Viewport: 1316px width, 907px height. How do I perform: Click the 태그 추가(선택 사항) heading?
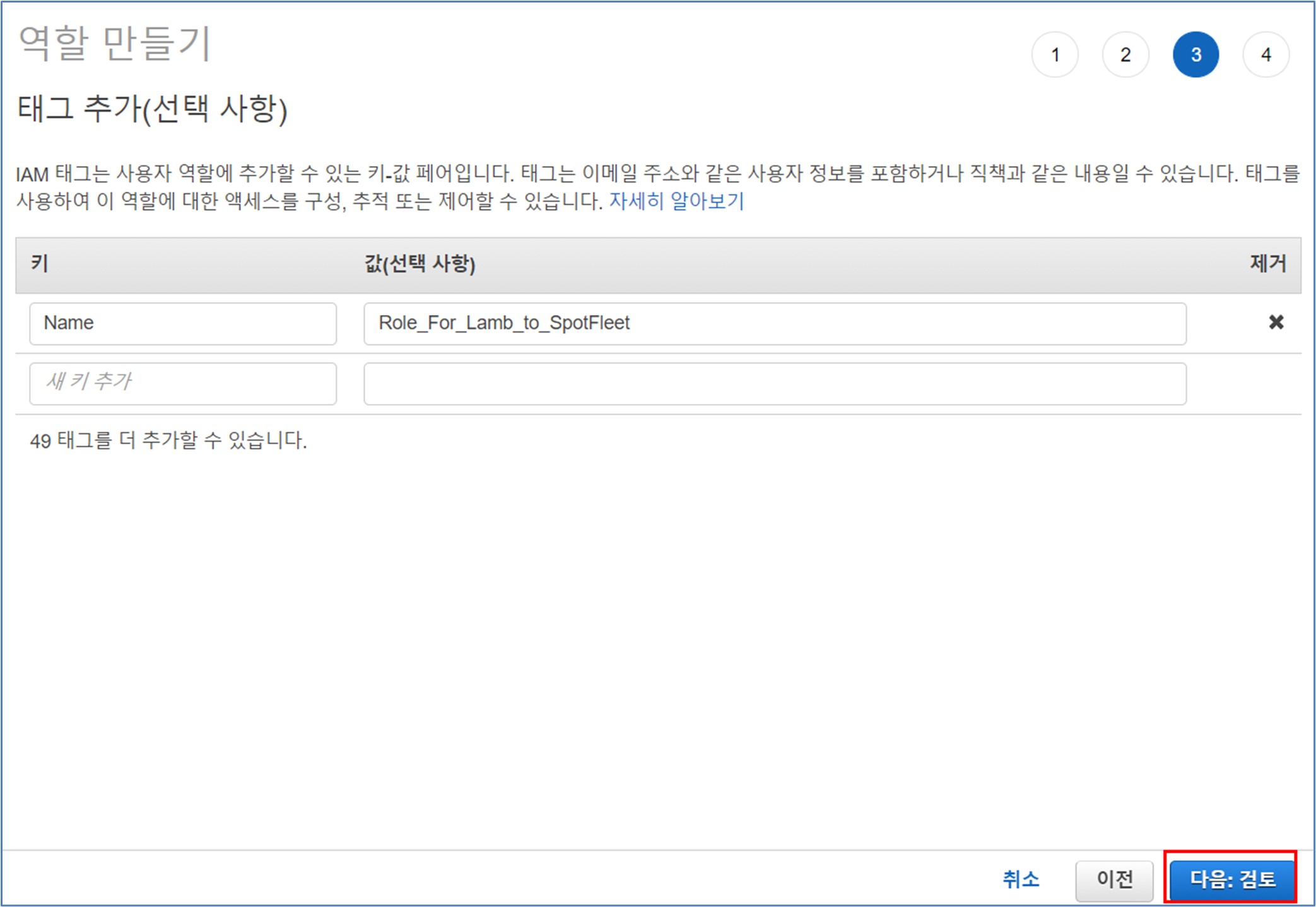click(153, 109)
